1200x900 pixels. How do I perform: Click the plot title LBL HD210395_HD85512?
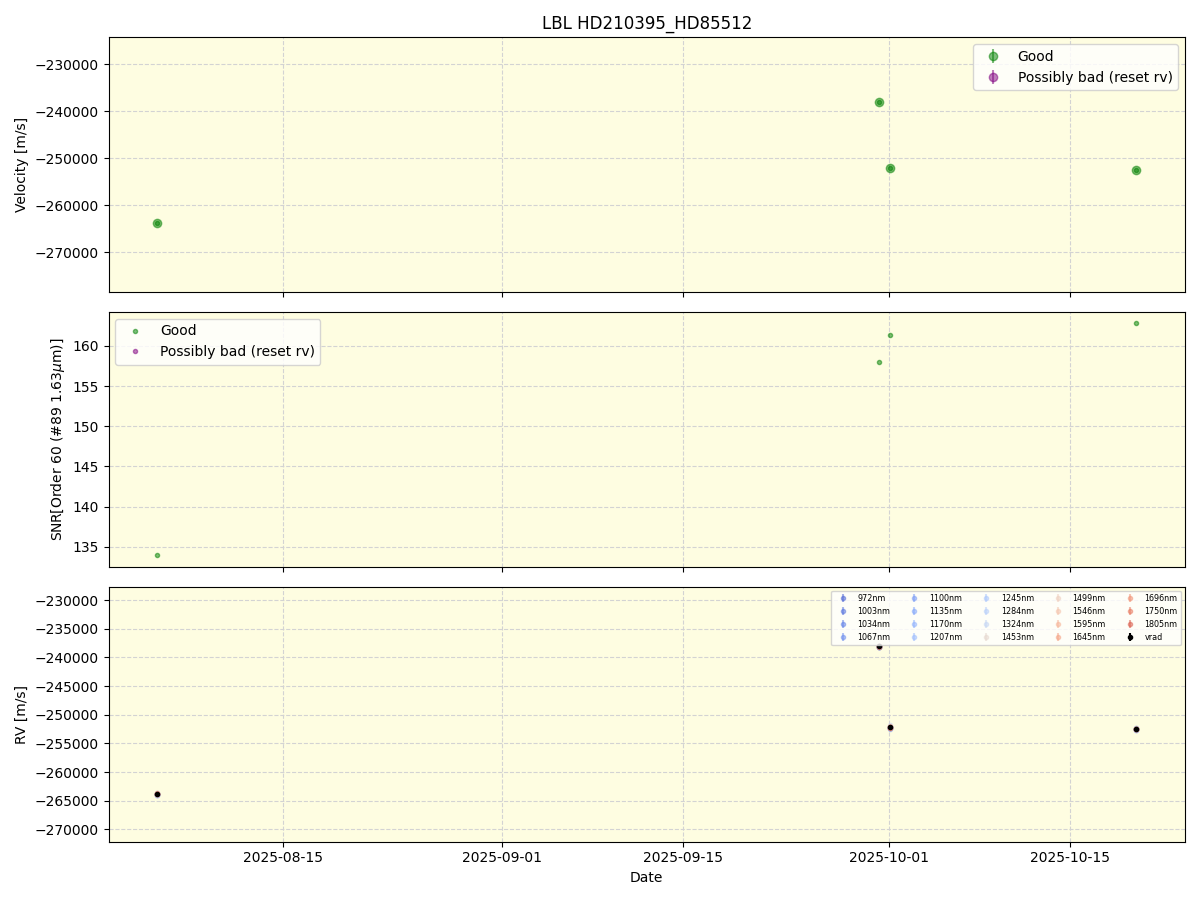click(647, 23)
